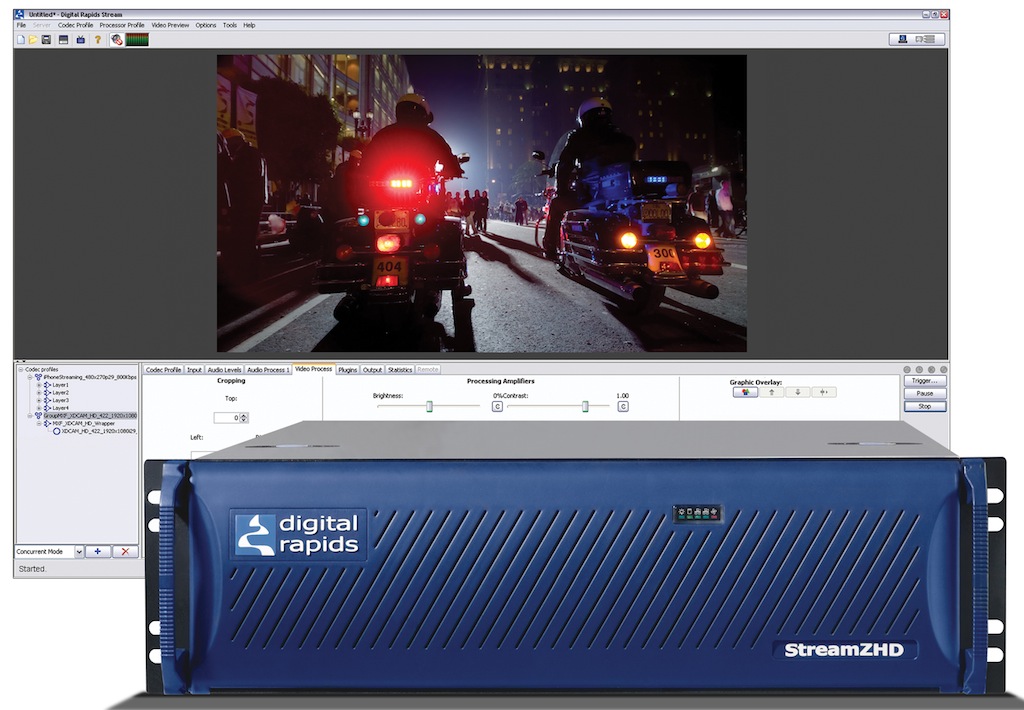
Task: Delete codec profile with red X button
Action: [125, 551]
